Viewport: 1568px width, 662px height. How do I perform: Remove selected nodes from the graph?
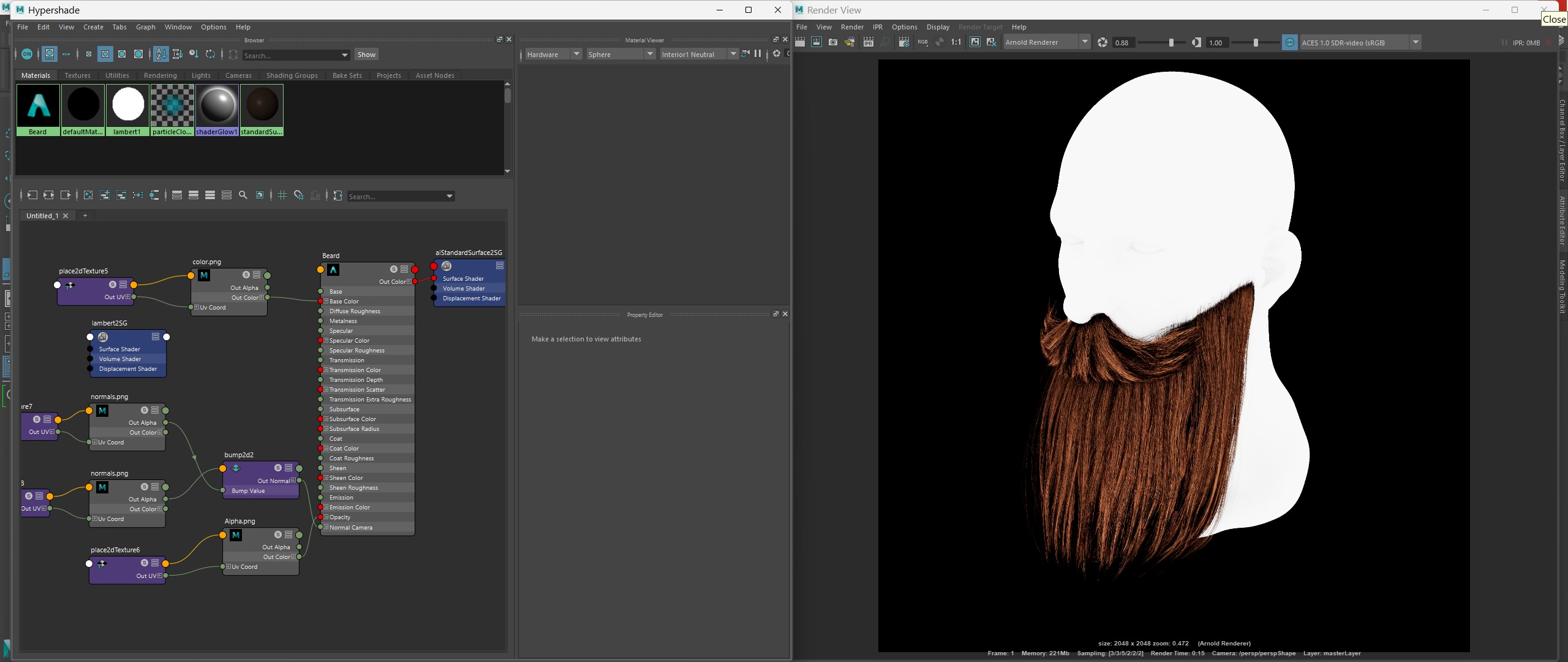[121, 195]
